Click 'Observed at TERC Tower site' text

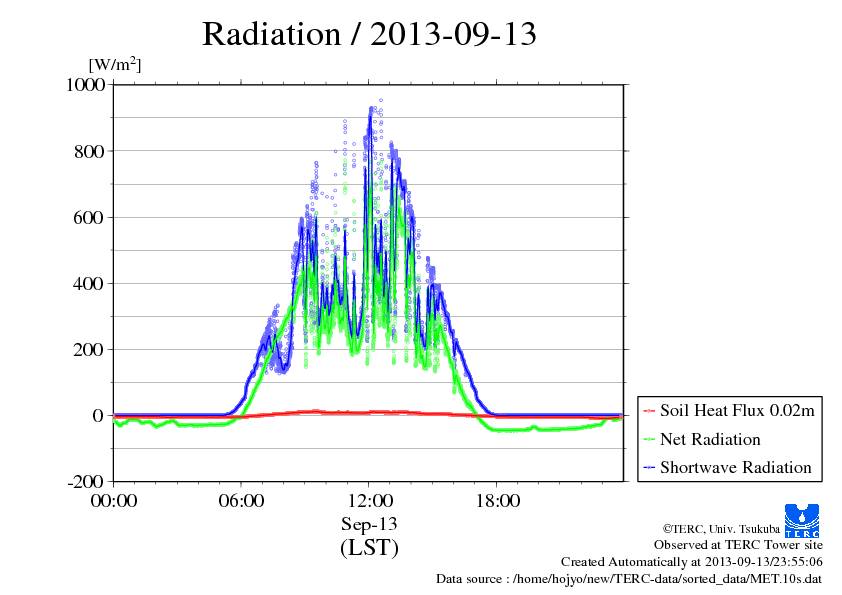pyautogui.click(x=738, y=545)
